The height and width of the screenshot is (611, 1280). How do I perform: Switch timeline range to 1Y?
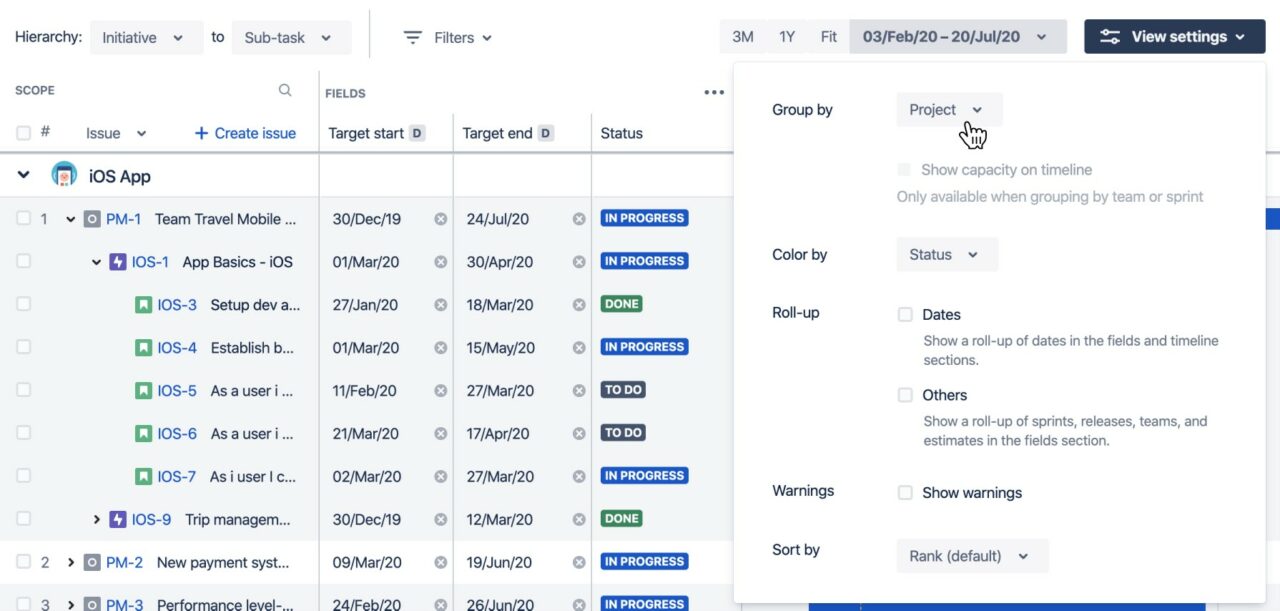[x=786, y=35]
